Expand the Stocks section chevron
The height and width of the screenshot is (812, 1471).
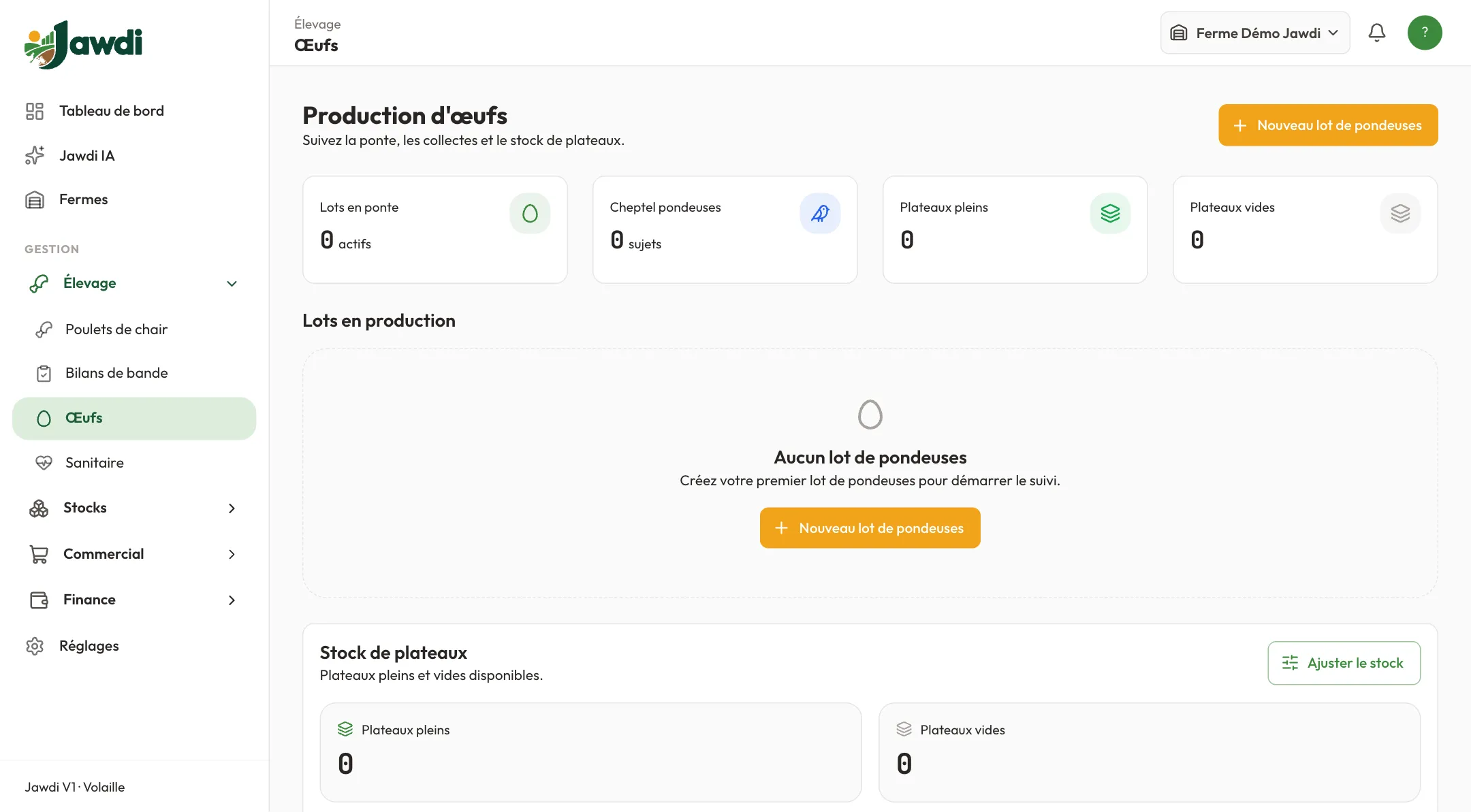(232, 508)
